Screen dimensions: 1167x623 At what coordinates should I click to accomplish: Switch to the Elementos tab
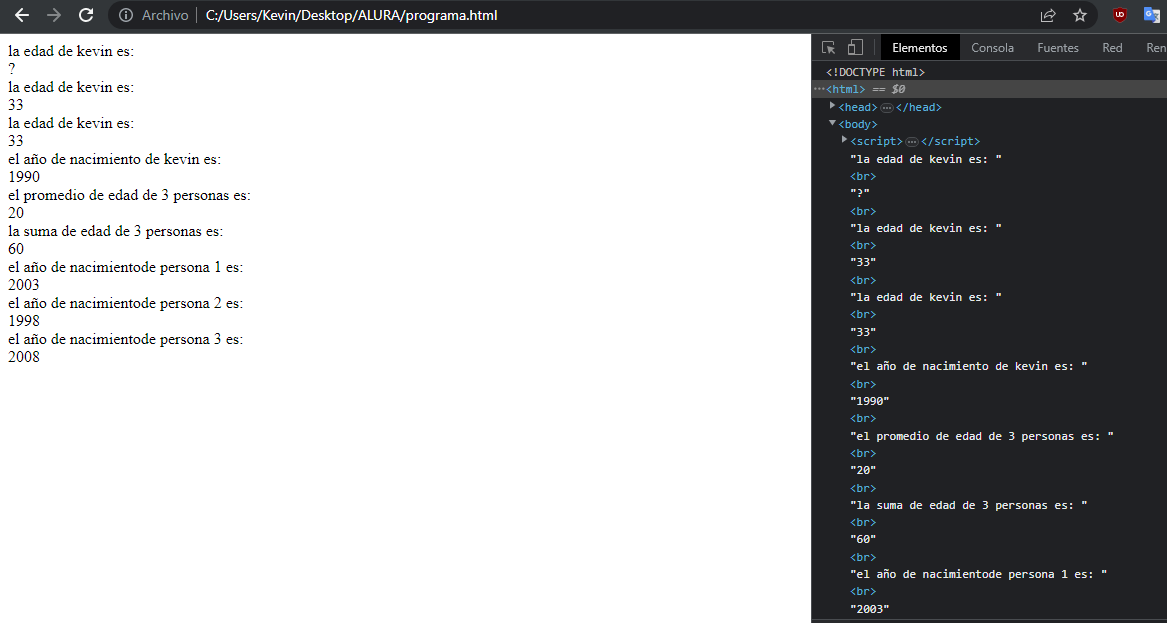click(x=920, y=48)
